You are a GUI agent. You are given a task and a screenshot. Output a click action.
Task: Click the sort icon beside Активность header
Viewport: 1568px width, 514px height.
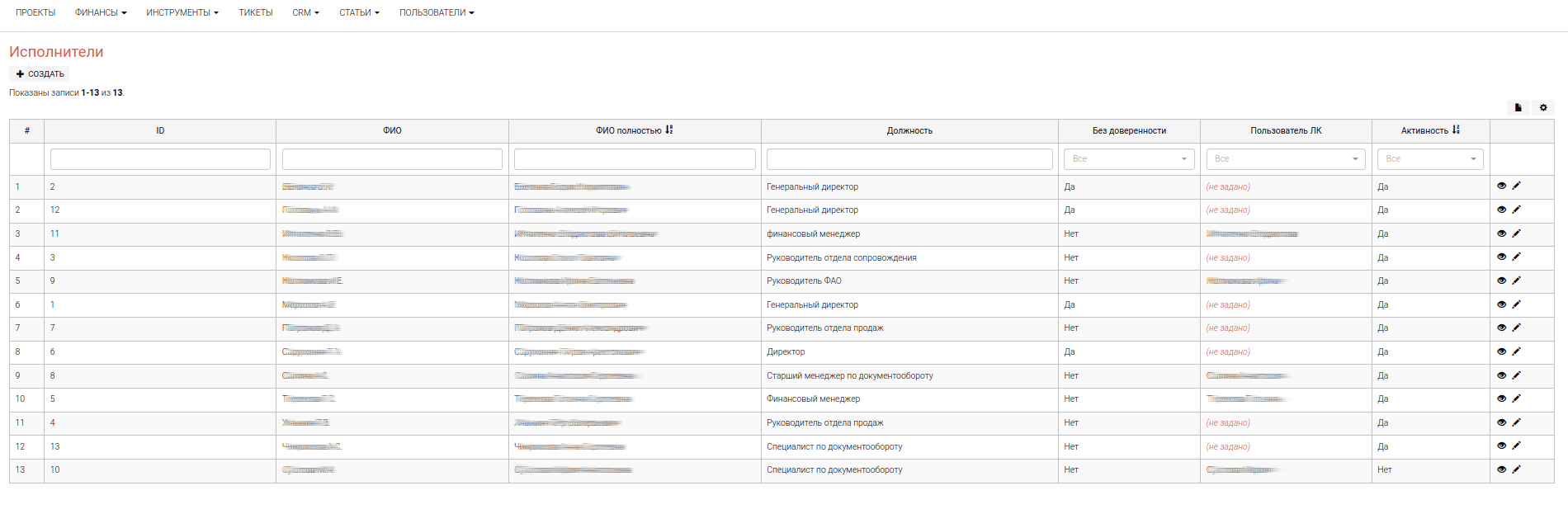(1456, 130)
